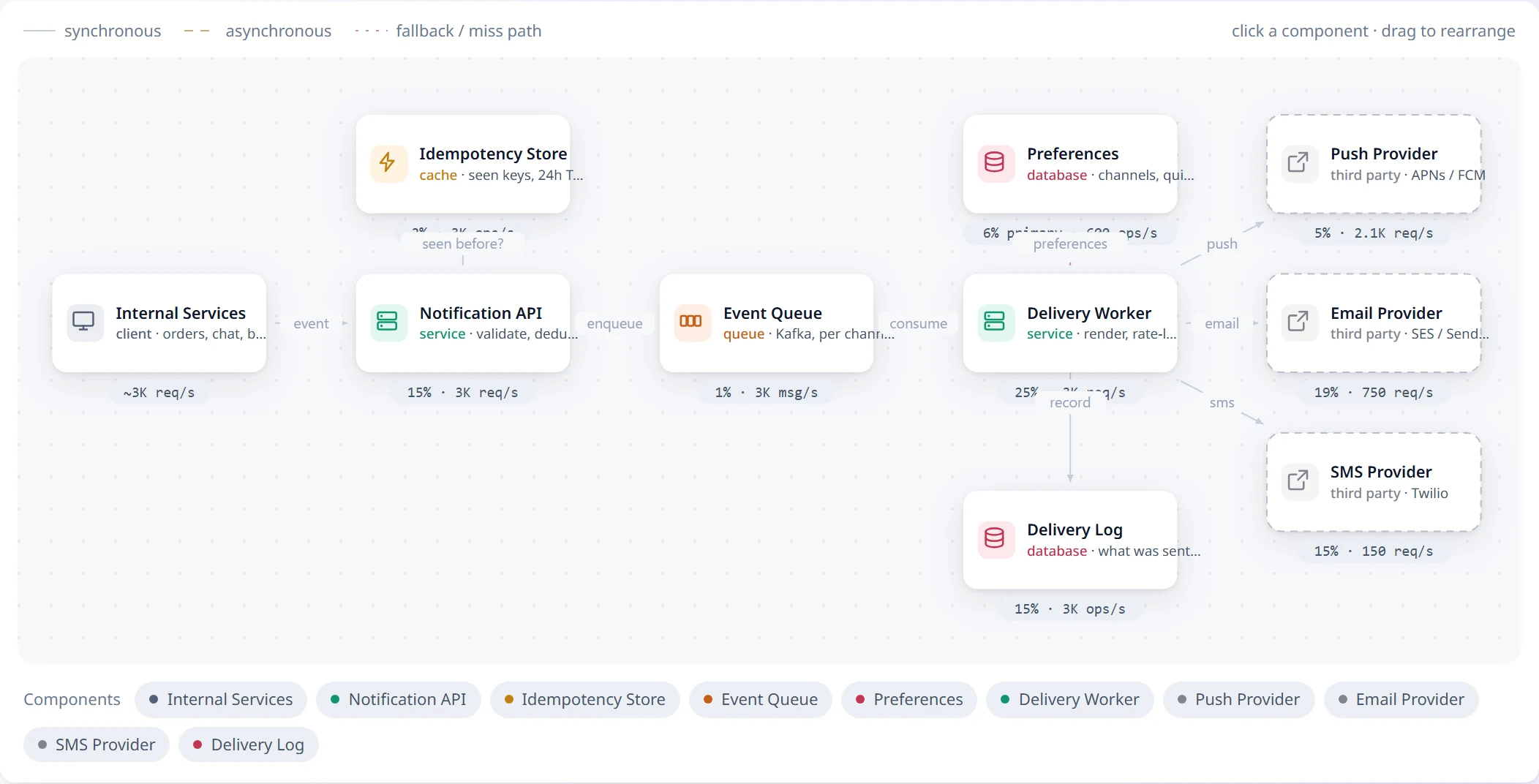Click the 'SMS Provider' node title
The height and width of the screenshot is (784, 1539).
pyautogui.click(x=1381, y=472)
